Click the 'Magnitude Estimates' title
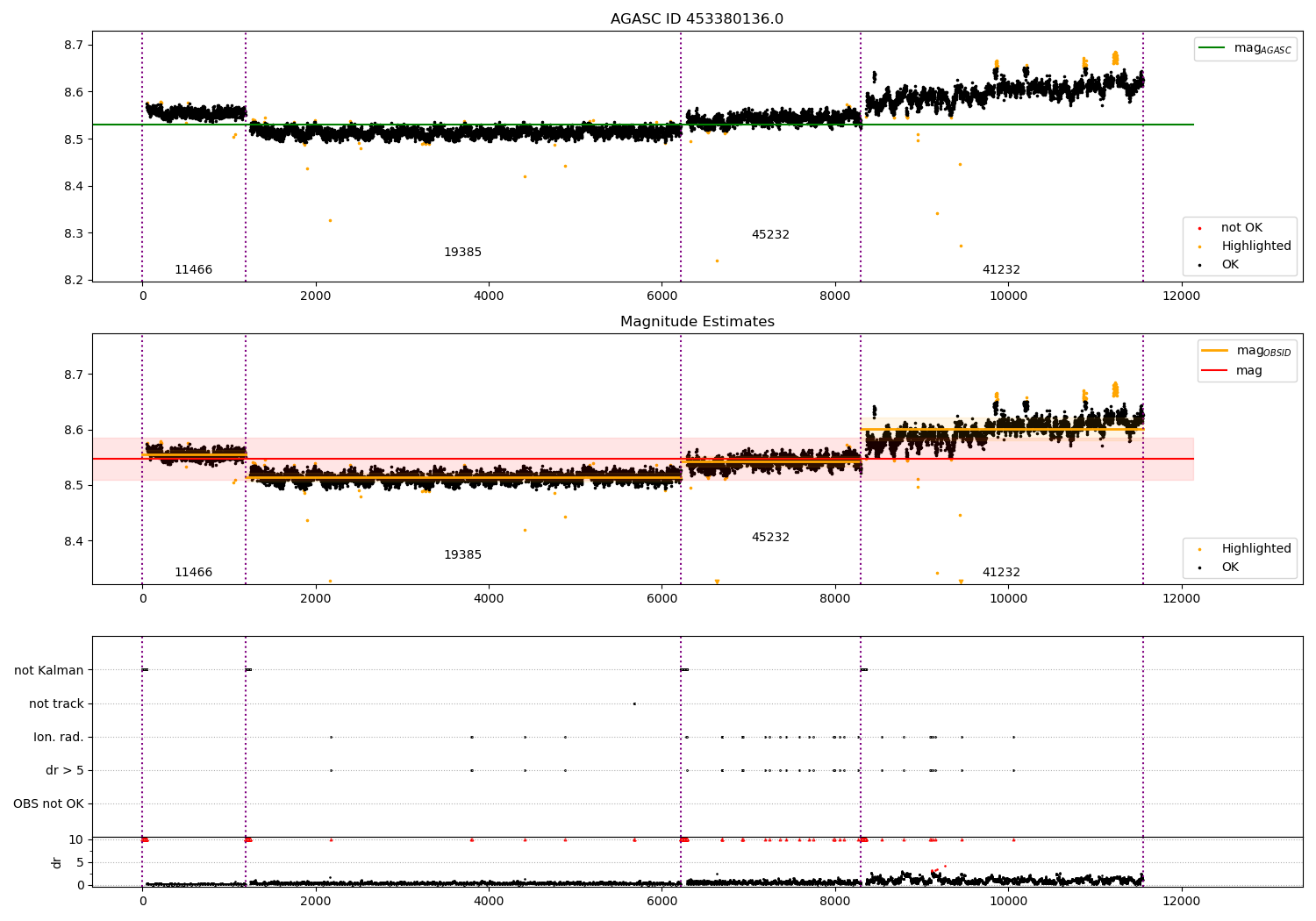Image resolution: width=1316 pixels, height=921 pixels. point(697,322)
